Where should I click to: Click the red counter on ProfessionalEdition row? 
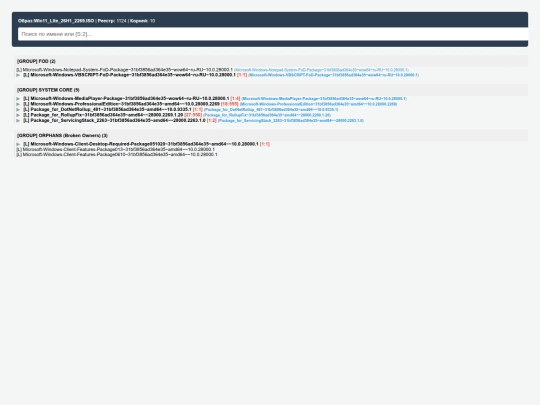[230, 104]
